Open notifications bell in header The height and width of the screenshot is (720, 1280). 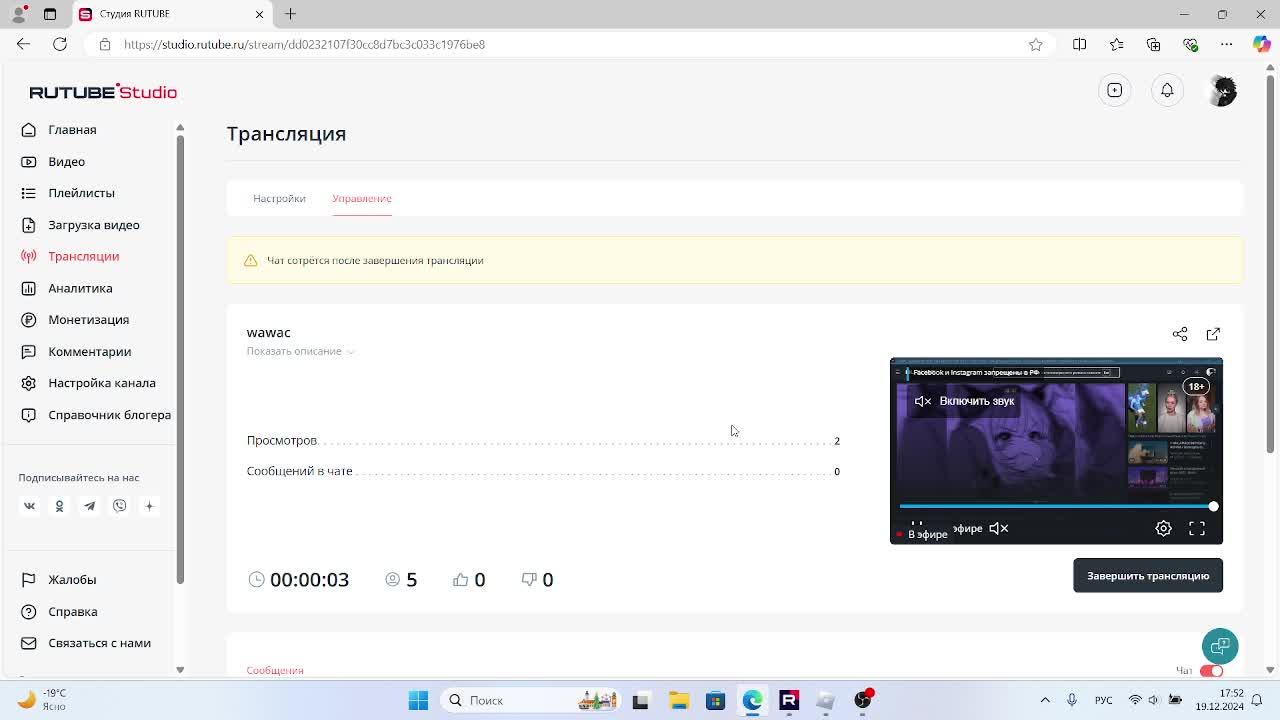pyautogui.click(x=1167, y=90)
